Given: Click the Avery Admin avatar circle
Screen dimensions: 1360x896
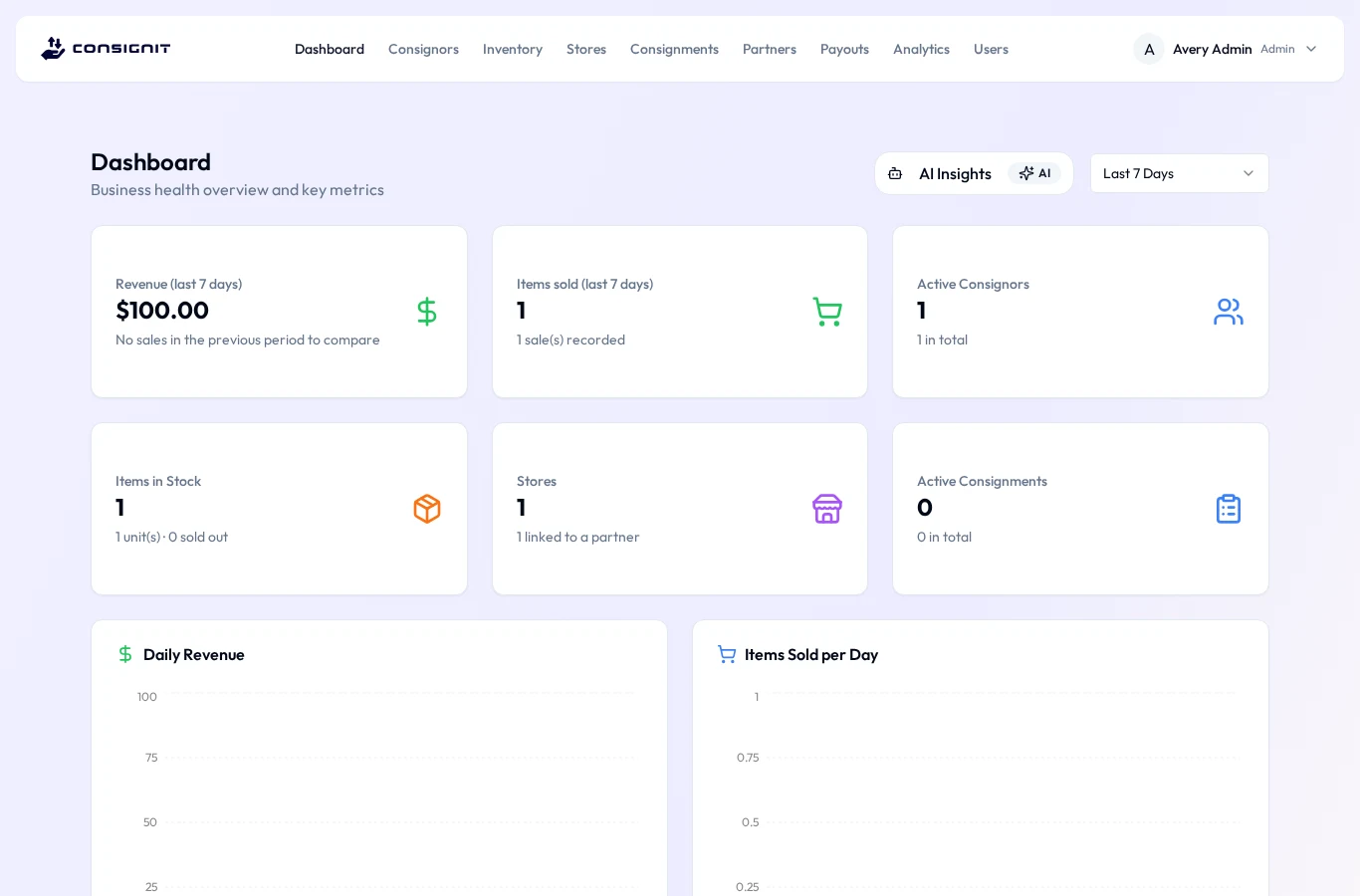Looking at the screenshot, I should (1149, 49).
